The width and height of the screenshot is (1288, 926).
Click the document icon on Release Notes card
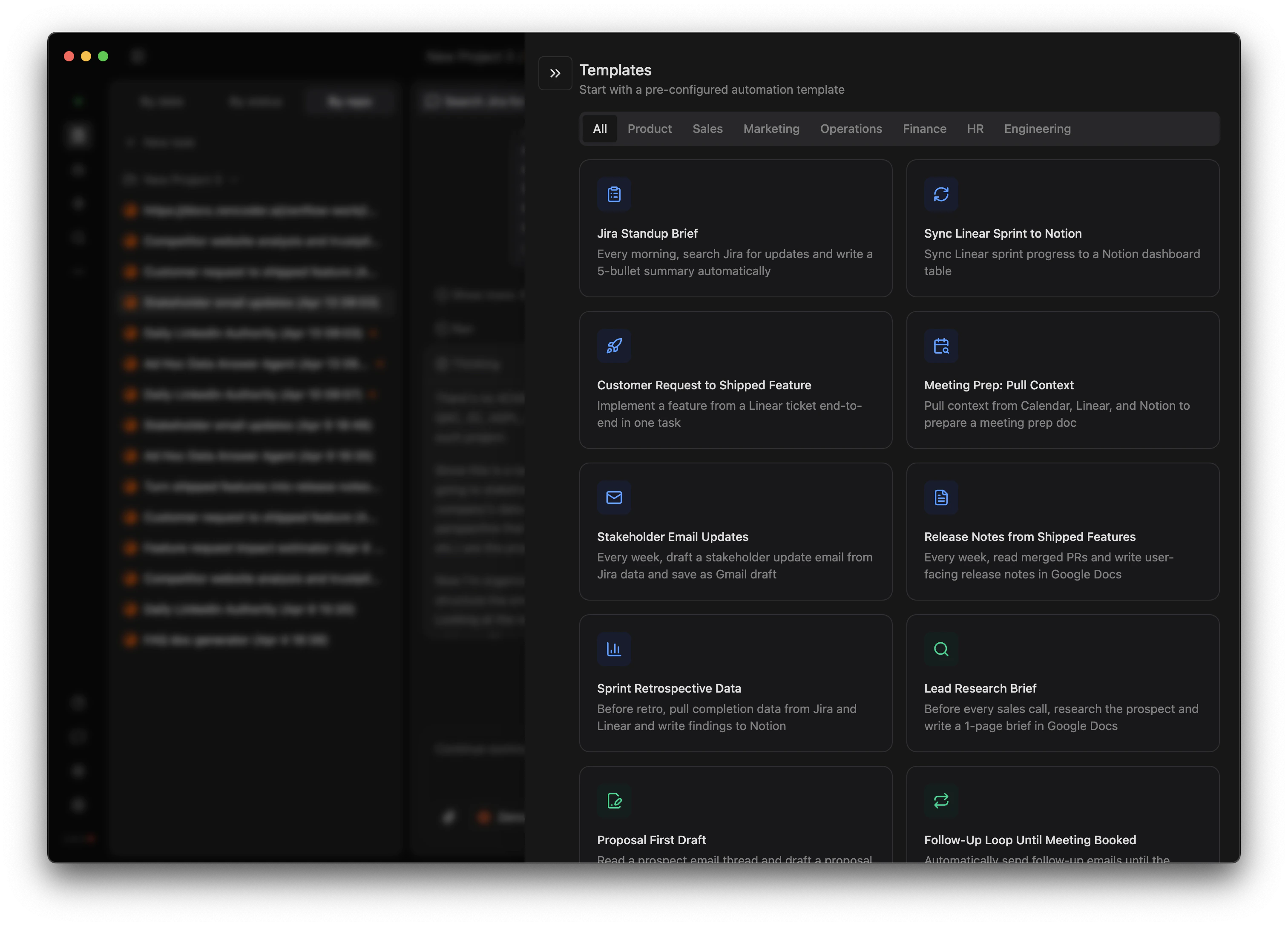point(941,497)
